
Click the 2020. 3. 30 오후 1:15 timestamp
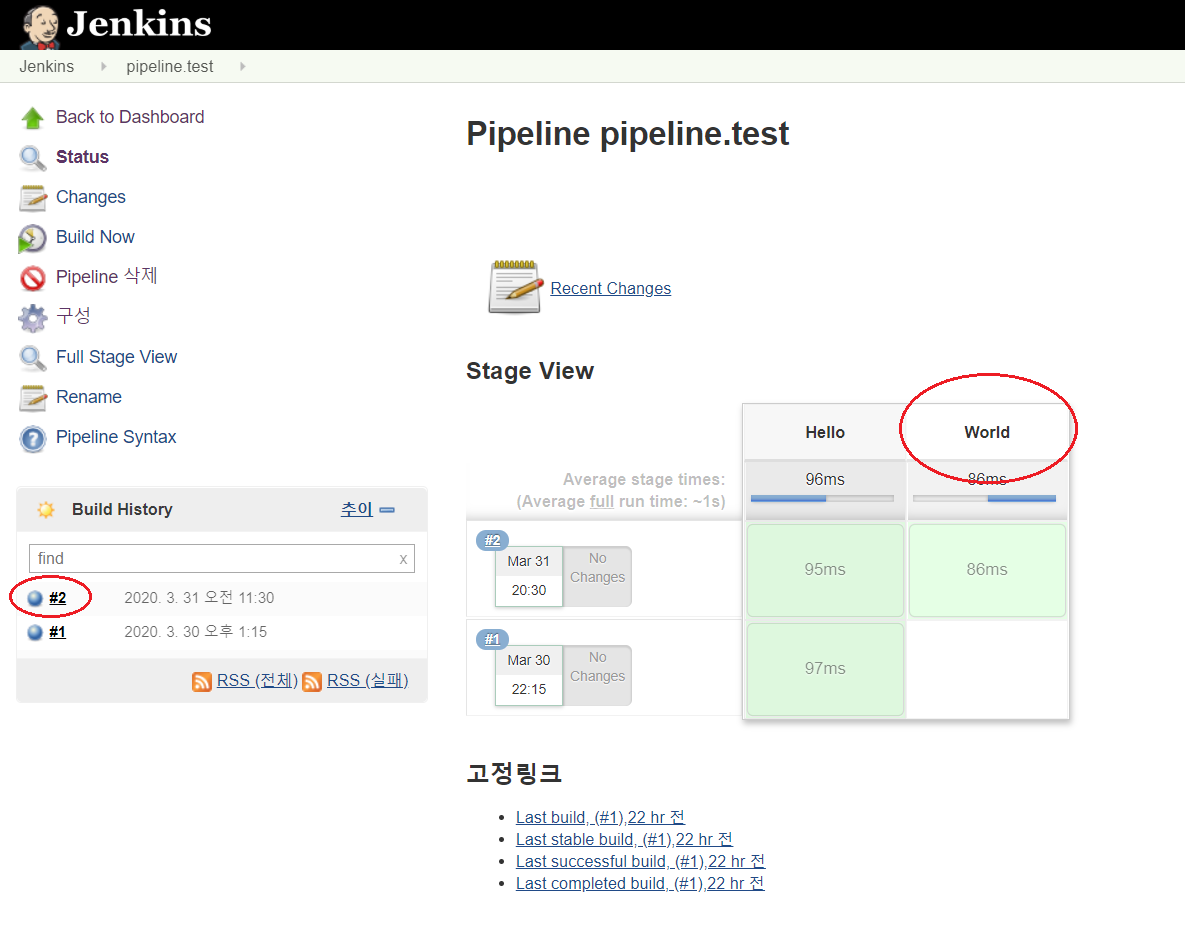coord(196,632)
